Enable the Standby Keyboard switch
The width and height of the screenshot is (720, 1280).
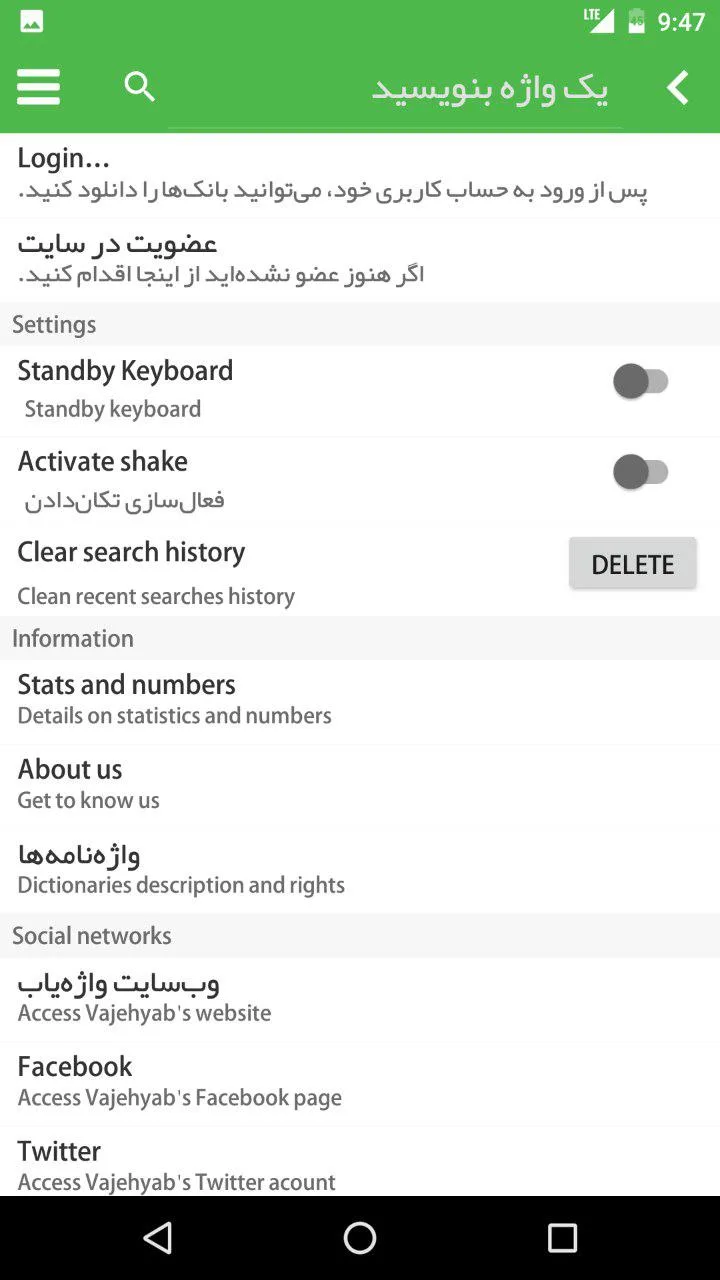click(641, 381)
